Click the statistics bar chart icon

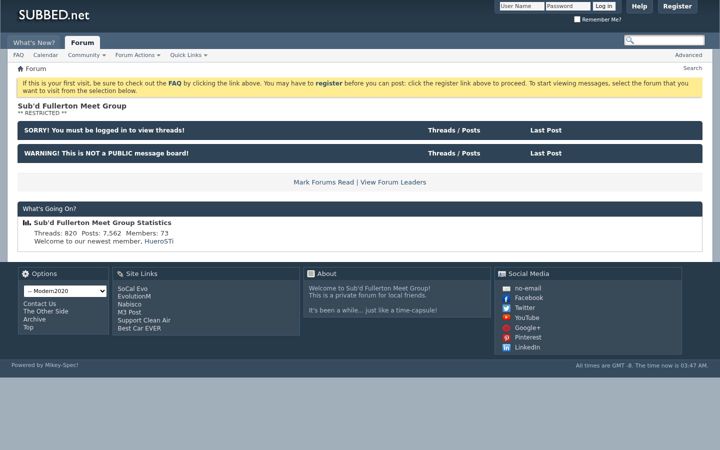27,223
